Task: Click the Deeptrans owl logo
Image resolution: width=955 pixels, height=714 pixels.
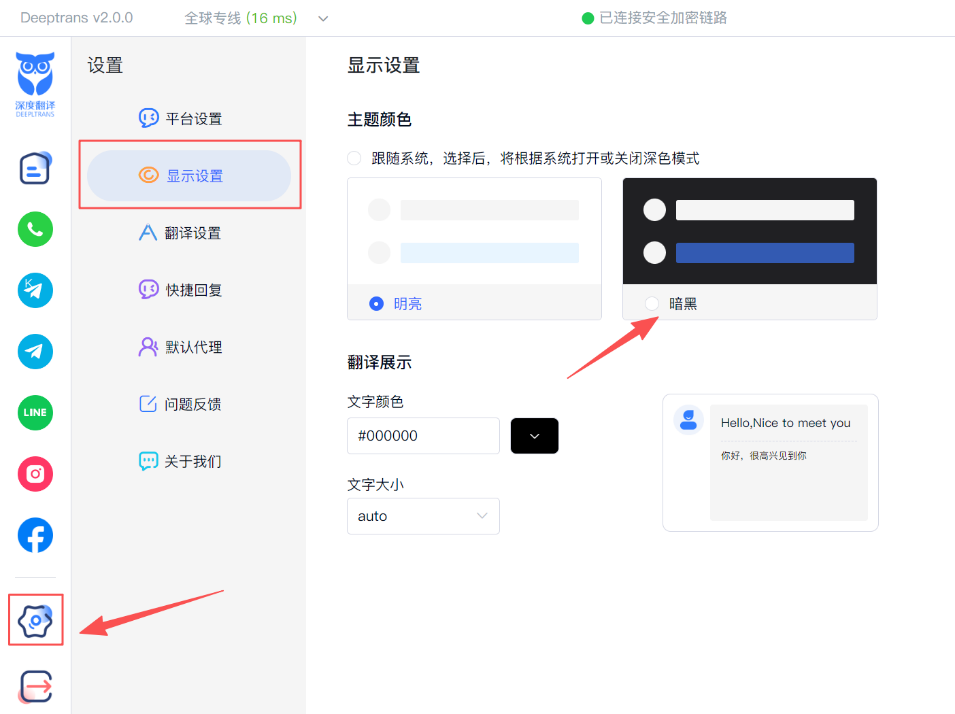Action: click(35, 84)
